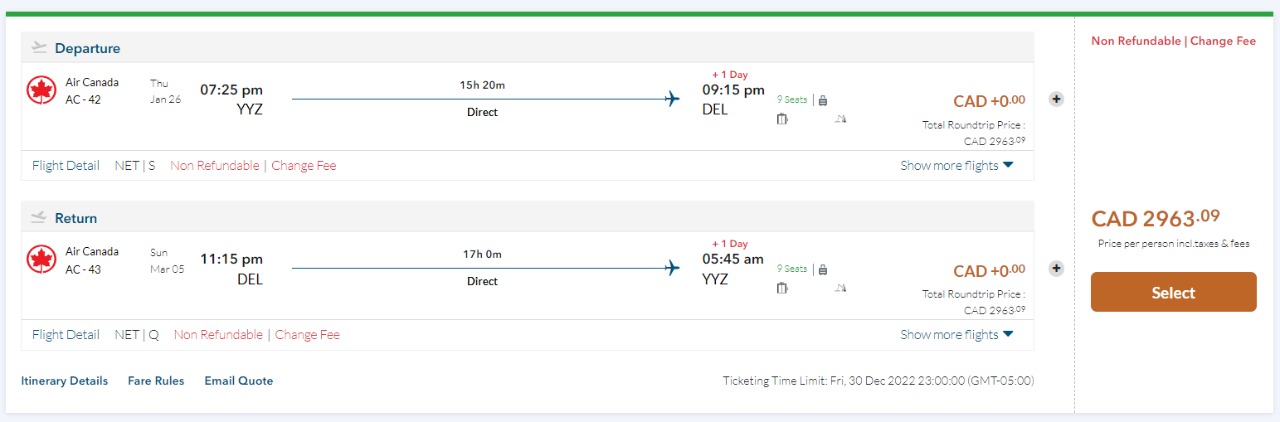Click Change Fee link under departure flight
The image size is (1280, 422).
tap(304, 166)
